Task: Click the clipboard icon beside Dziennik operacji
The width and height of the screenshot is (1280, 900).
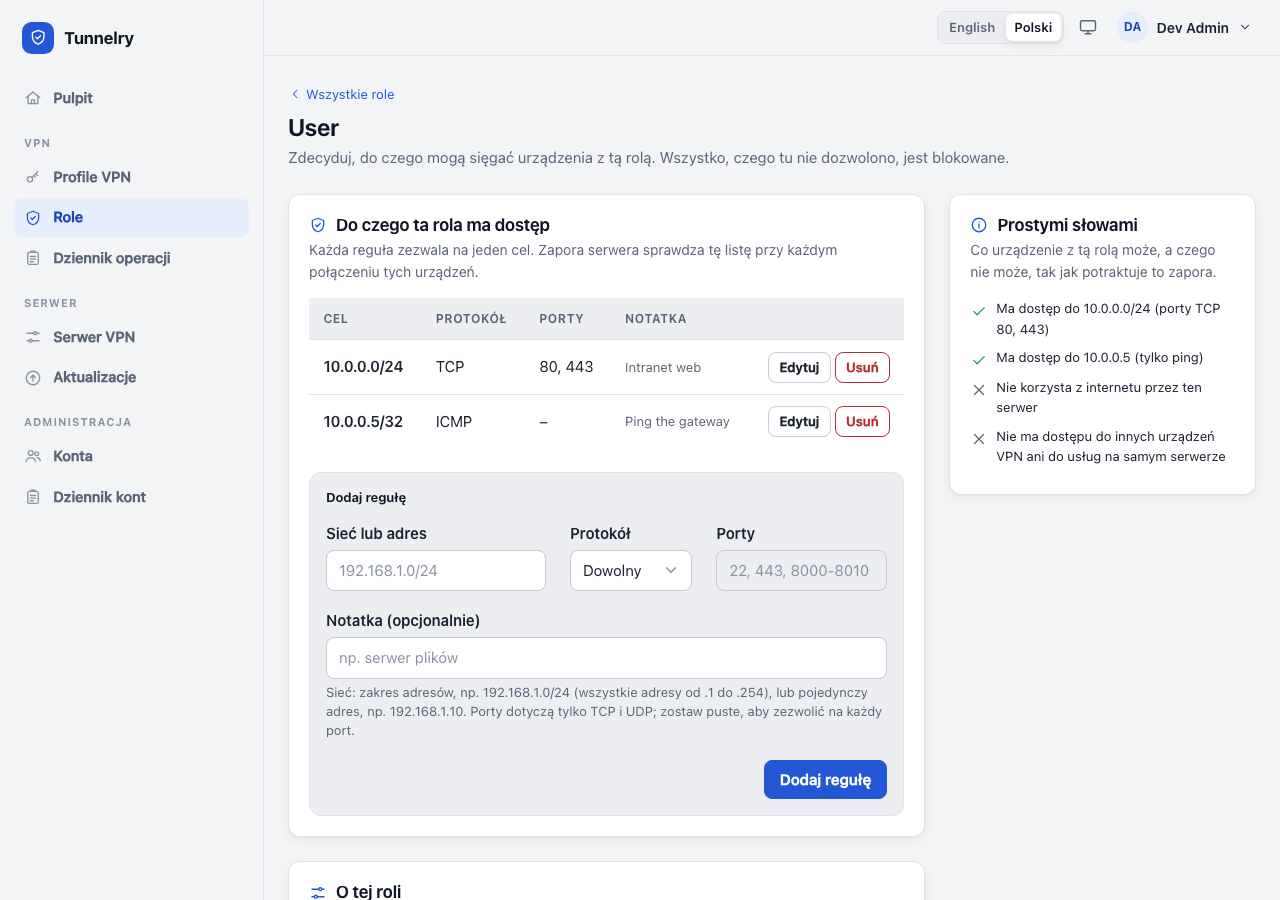Action: (x=33, y=258)
